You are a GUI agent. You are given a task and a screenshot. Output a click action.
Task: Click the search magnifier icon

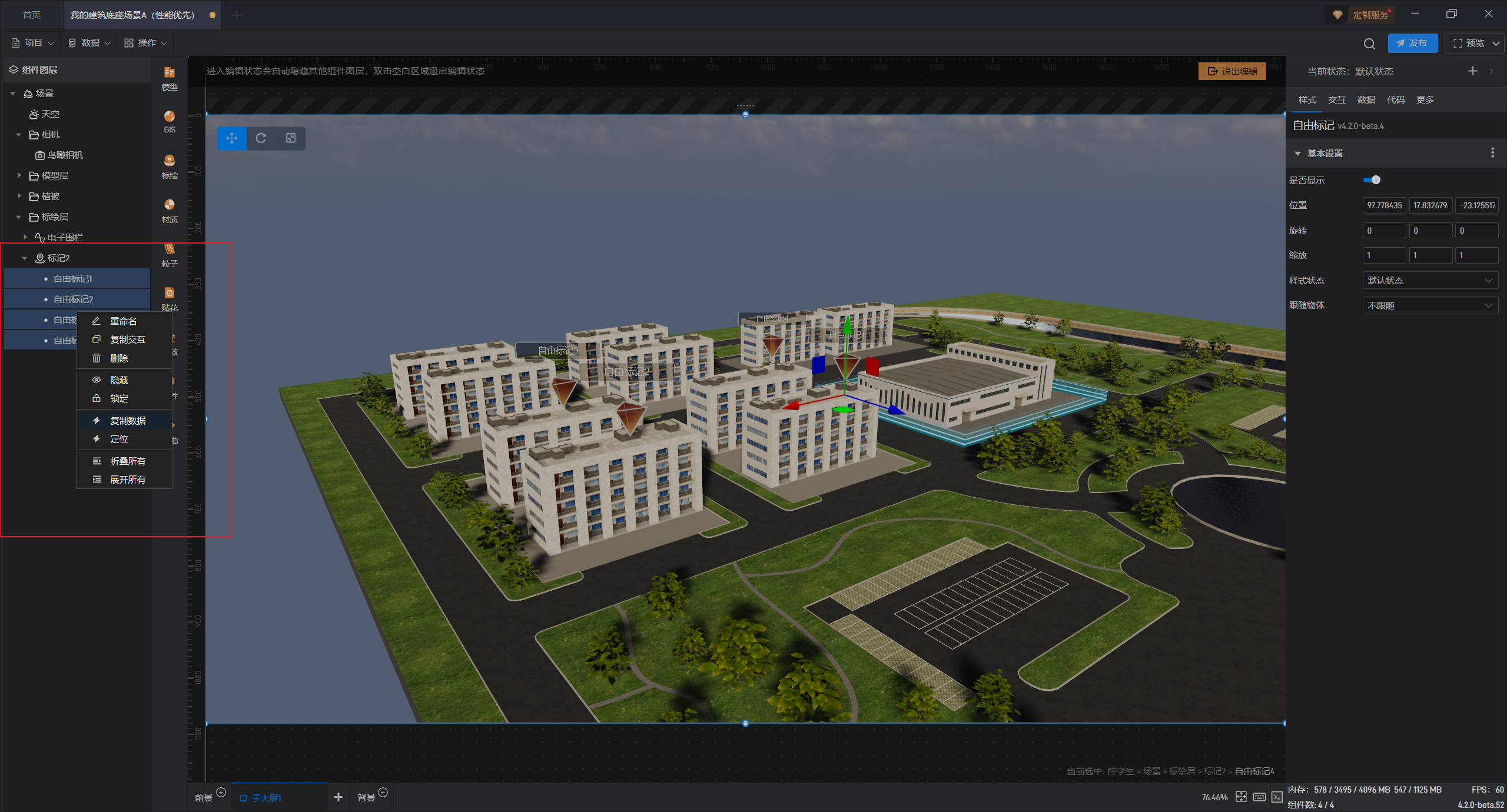coord(1369,44)
